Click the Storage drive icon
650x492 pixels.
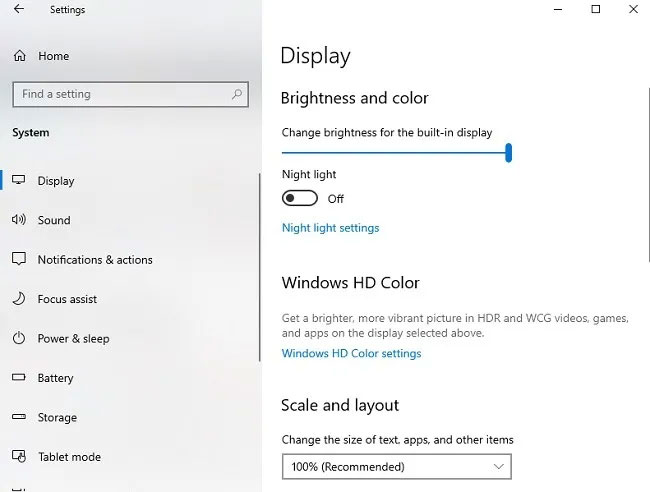coord(19,417)
